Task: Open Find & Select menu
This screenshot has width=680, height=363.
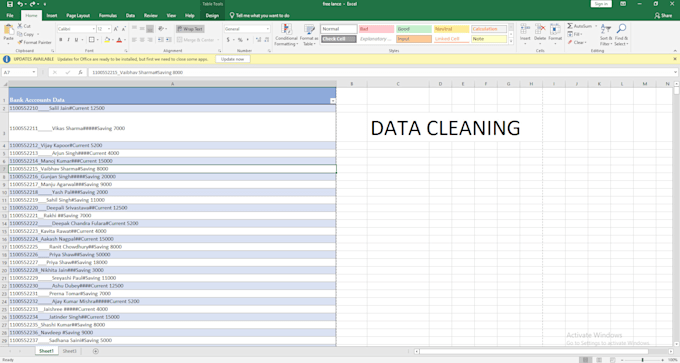Action: point(621,35)
